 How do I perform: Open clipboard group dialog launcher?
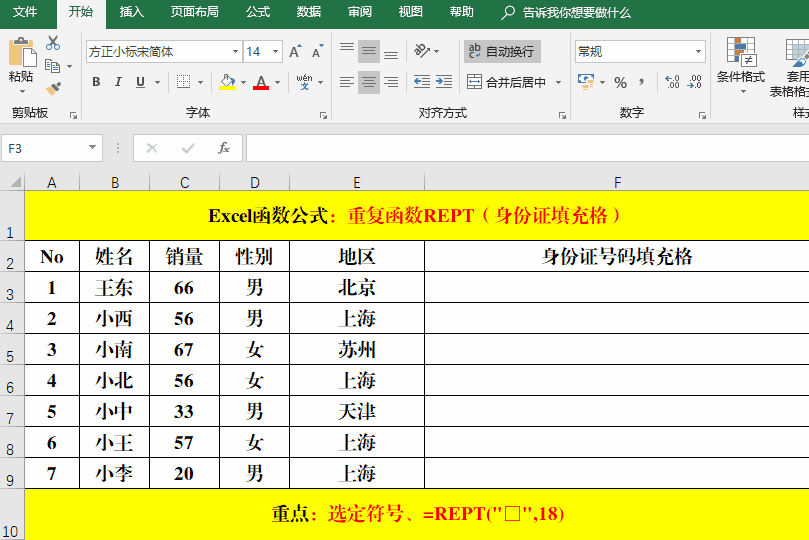[73, 115]
